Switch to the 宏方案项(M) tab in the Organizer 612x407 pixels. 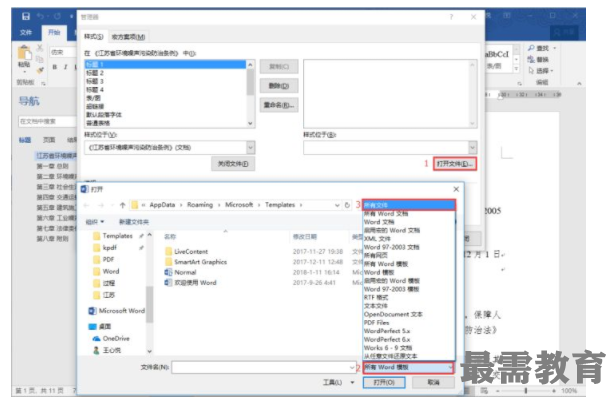pyautogui.click(x=128, y=37)
